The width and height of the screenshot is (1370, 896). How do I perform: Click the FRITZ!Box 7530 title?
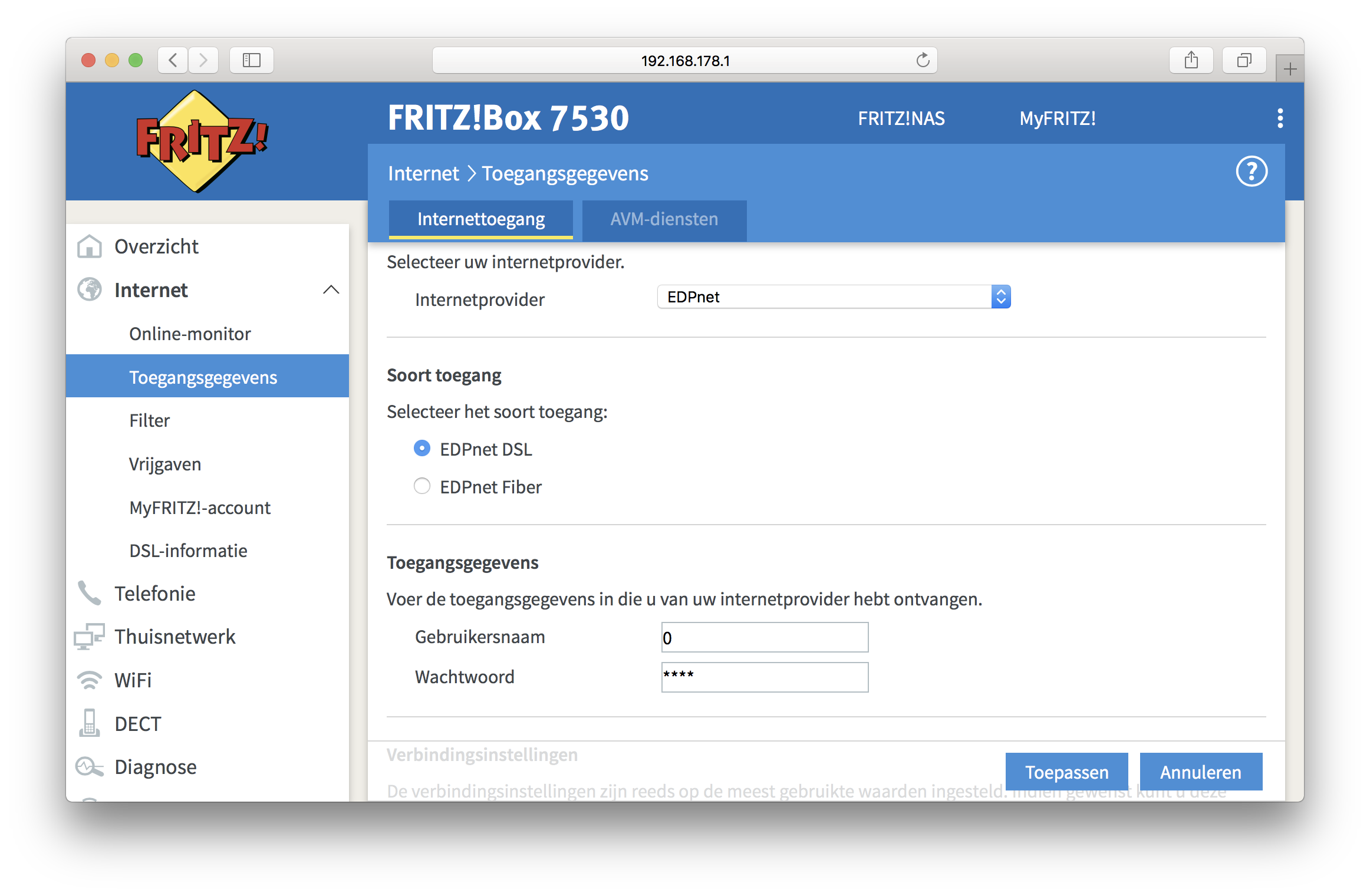pyautogui.click(x=508, y=117)
